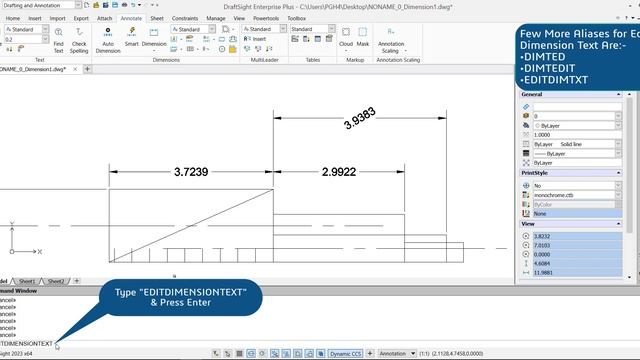This screenshot has width=640, height=360.
Task: Click the first icon below MultiLeader Insert
Action: [247, 49]
